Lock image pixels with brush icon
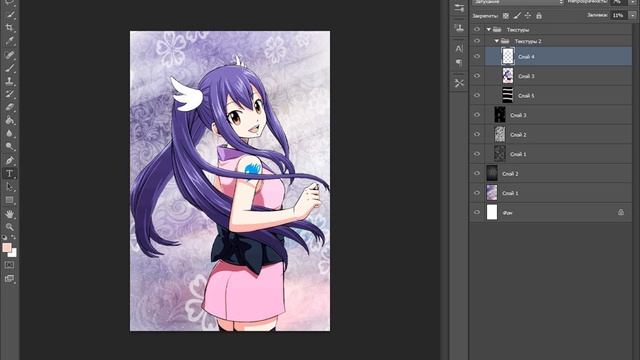 point(517,16)
